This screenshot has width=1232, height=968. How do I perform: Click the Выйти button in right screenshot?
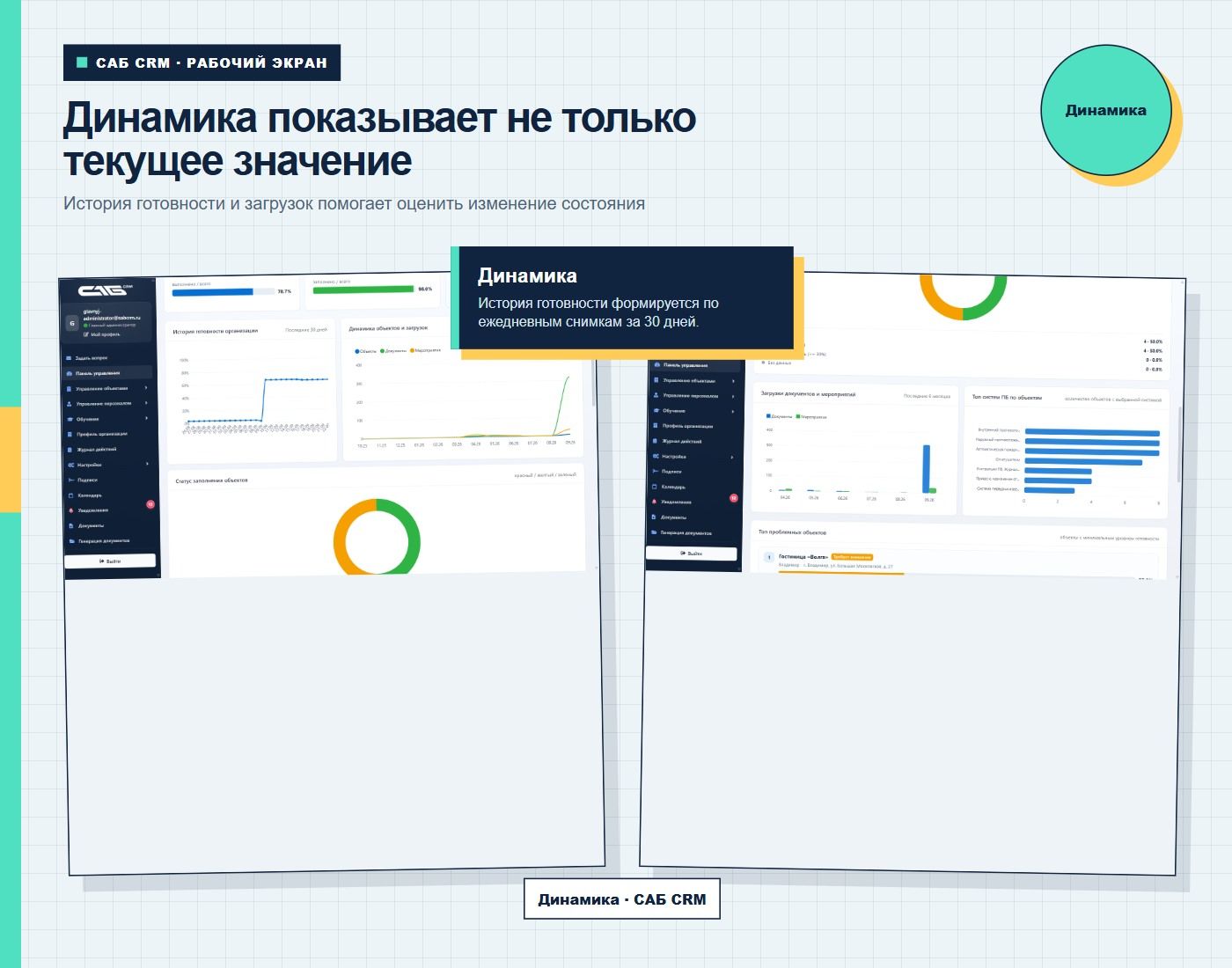[692, 554]
